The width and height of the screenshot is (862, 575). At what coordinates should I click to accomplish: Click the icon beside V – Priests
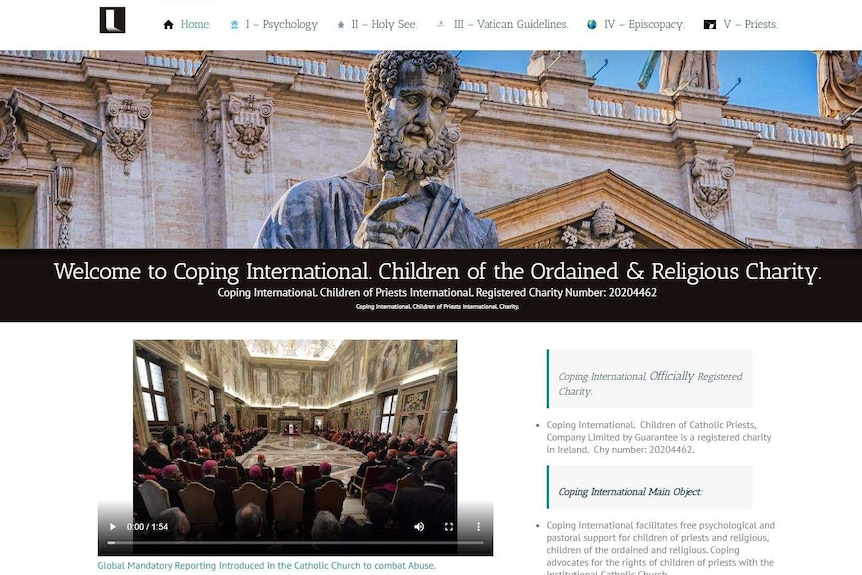pos(710,24)
